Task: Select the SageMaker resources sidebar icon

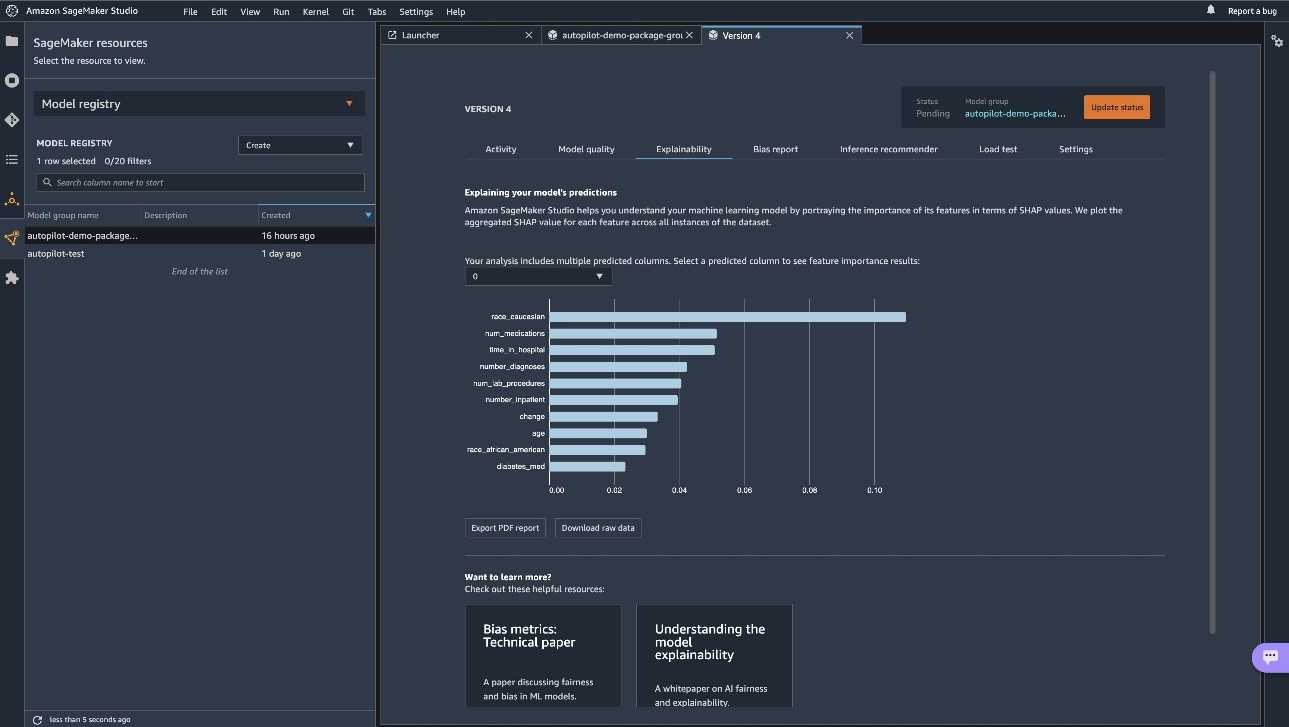Action: coord(12,238)
